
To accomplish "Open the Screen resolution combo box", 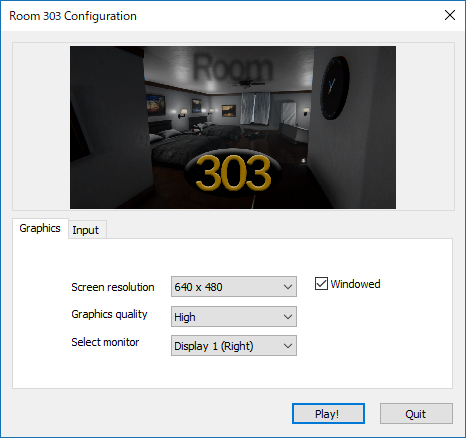I will 234,286.
